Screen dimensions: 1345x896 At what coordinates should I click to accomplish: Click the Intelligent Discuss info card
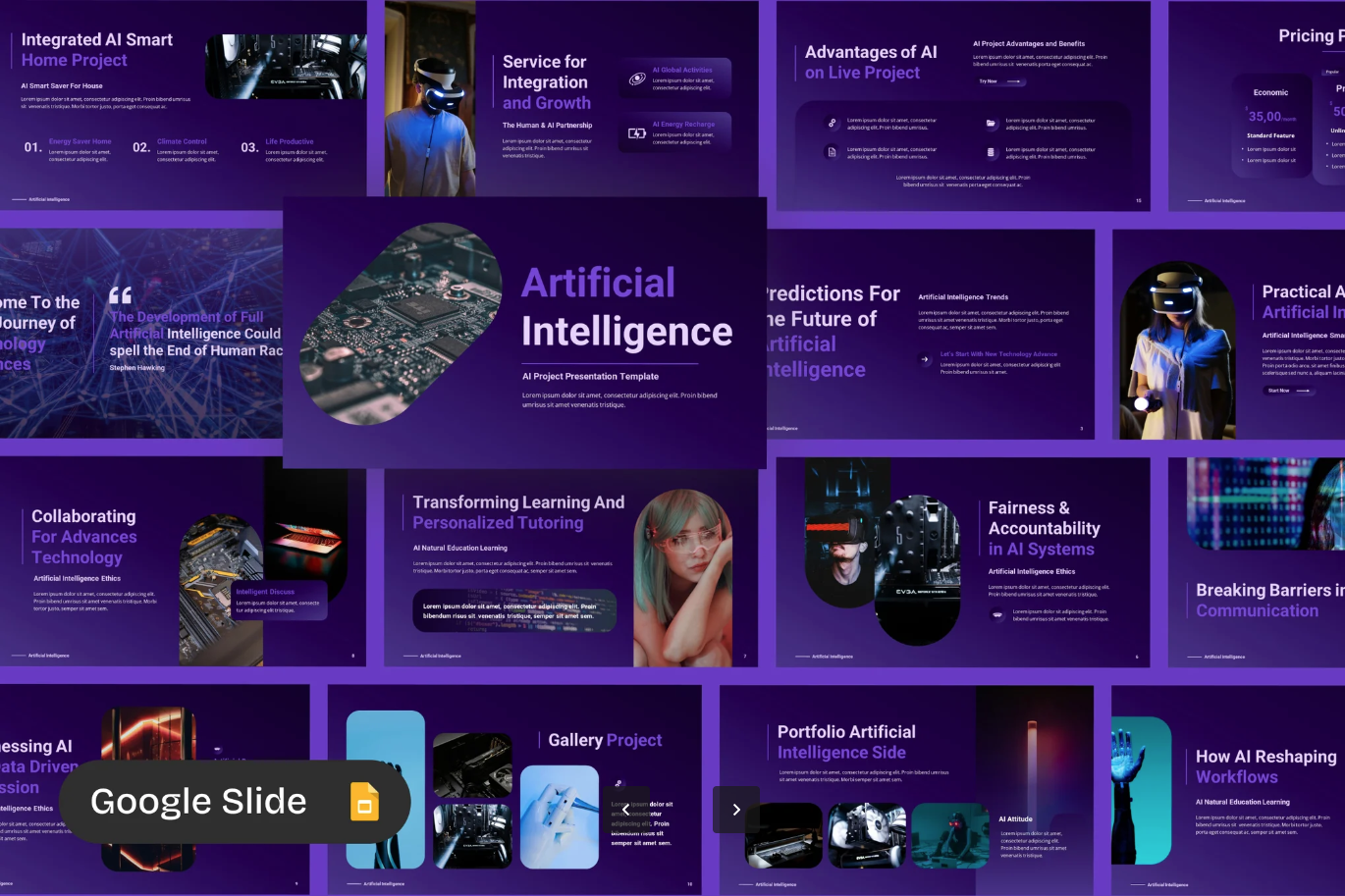[x=279, y=601]
